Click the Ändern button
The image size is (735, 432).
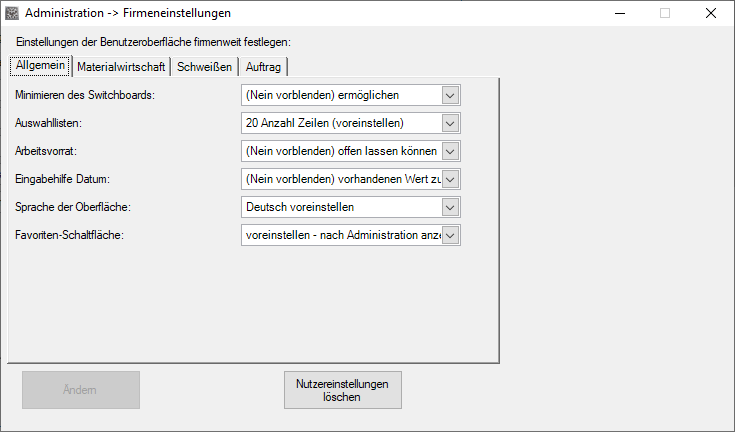81,390
